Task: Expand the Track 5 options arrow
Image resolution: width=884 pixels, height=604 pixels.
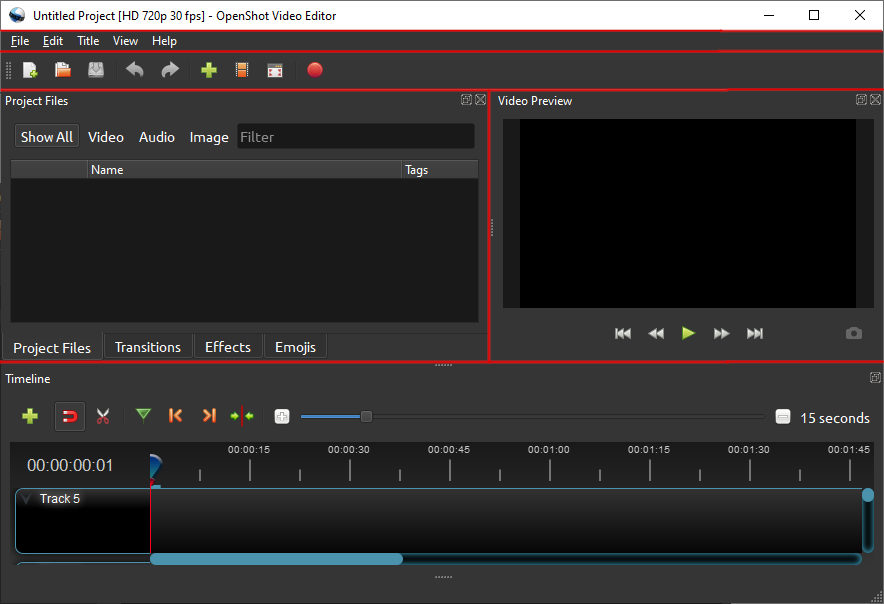Action: coord(26,499)
